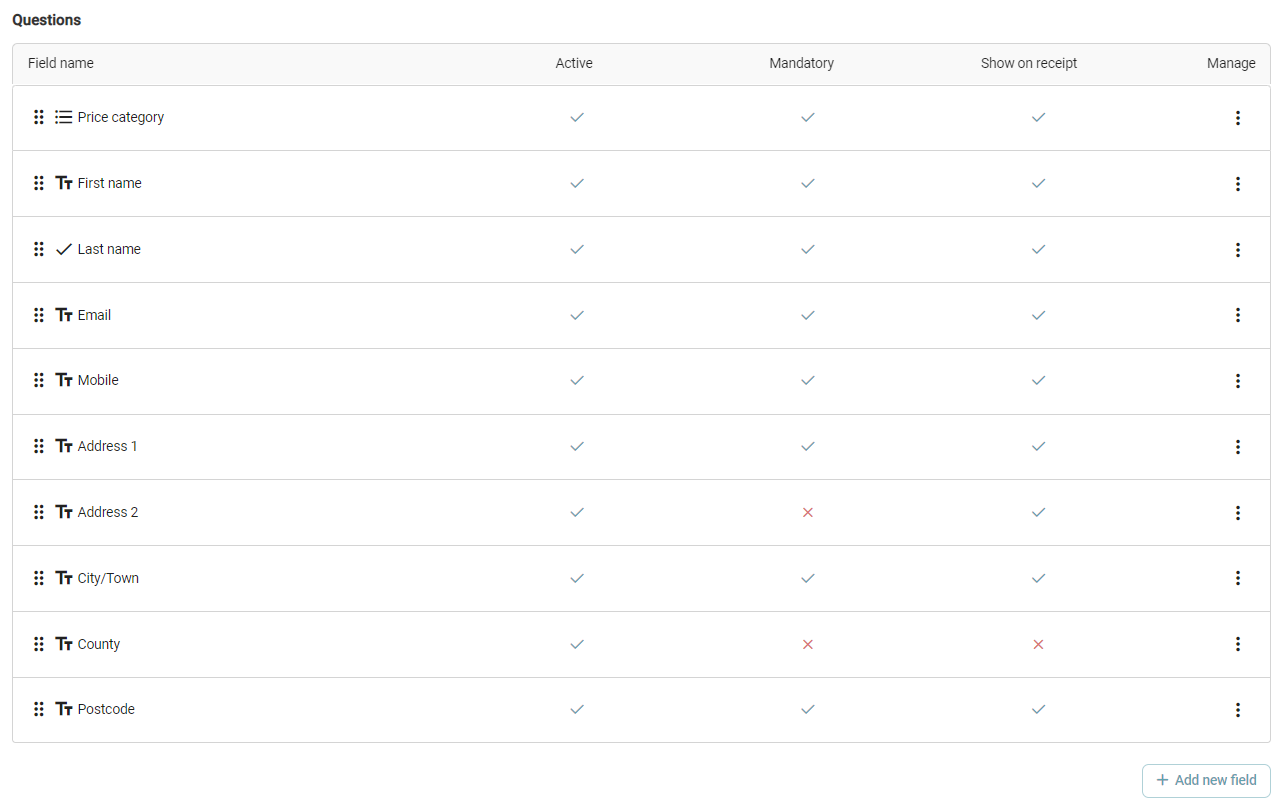Click the Mandatory column header
The width and height of the screenshot is (1285, 806).
(x=801, y=63)
